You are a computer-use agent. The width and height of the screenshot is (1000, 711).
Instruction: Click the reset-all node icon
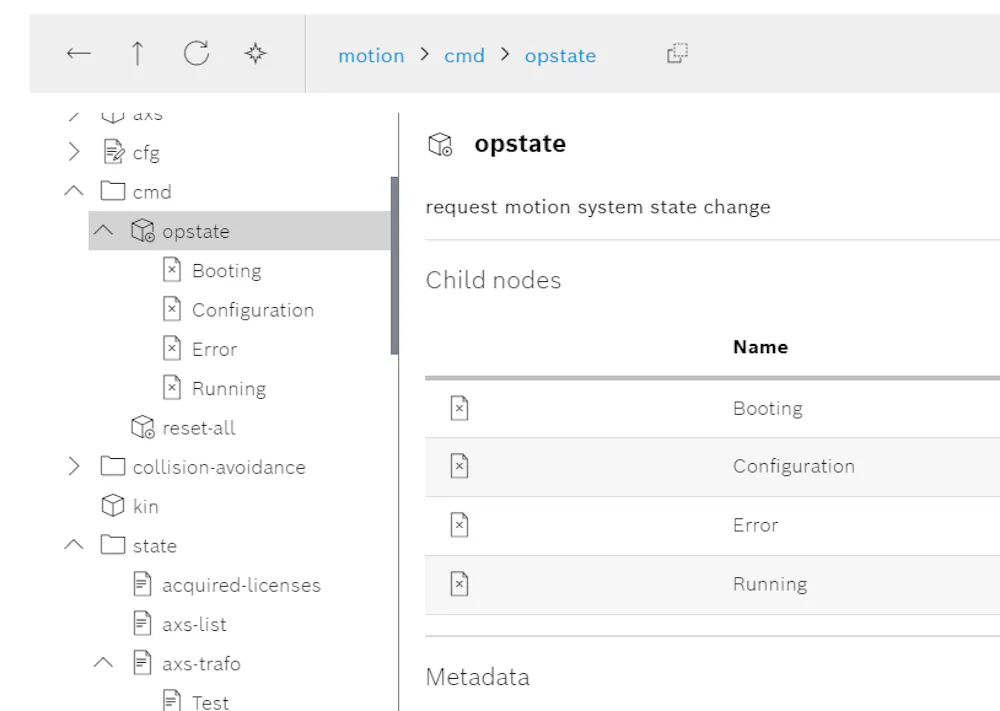point(140,427)
